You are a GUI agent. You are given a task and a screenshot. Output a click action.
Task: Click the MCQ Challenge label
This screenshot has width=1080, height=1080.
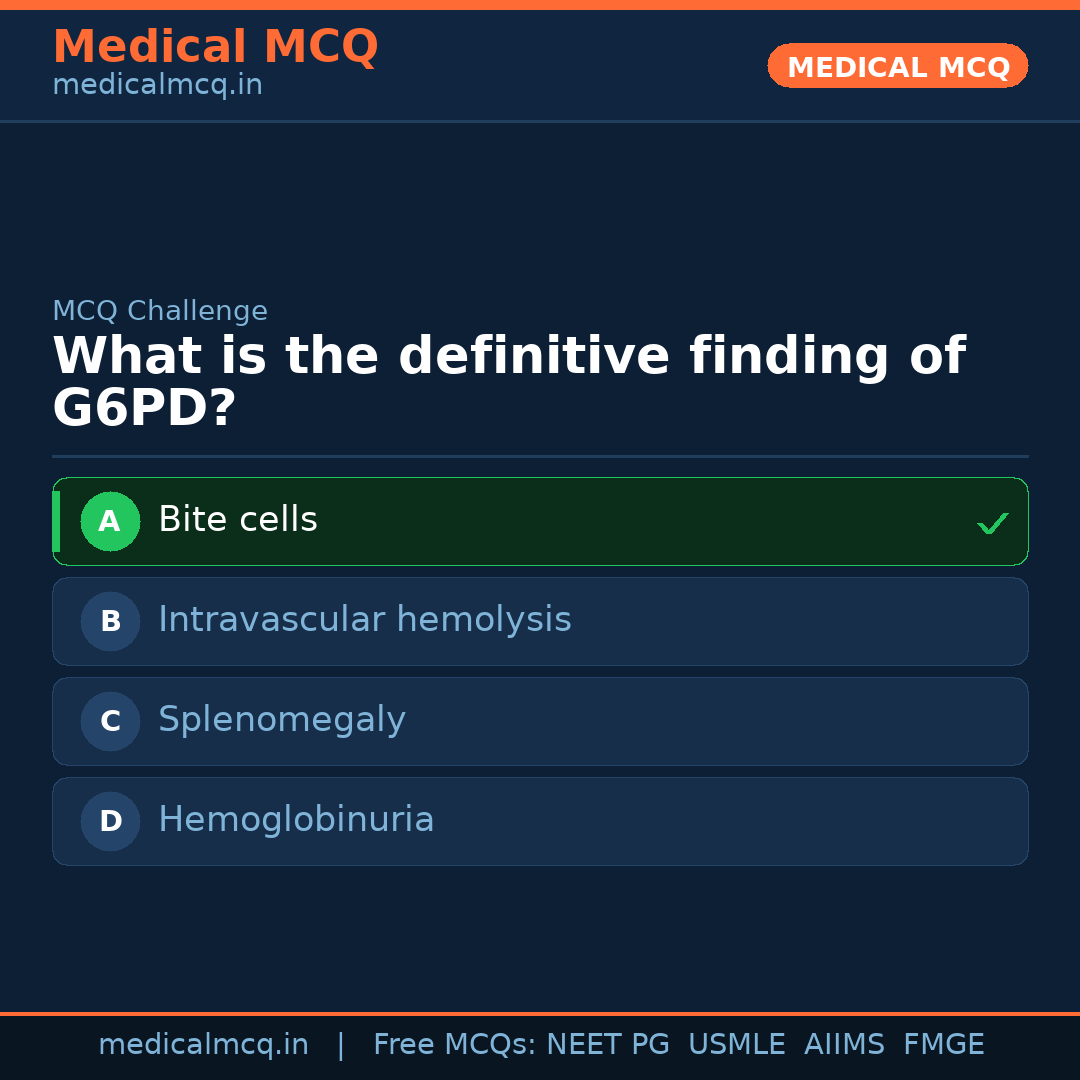(160, 311)
